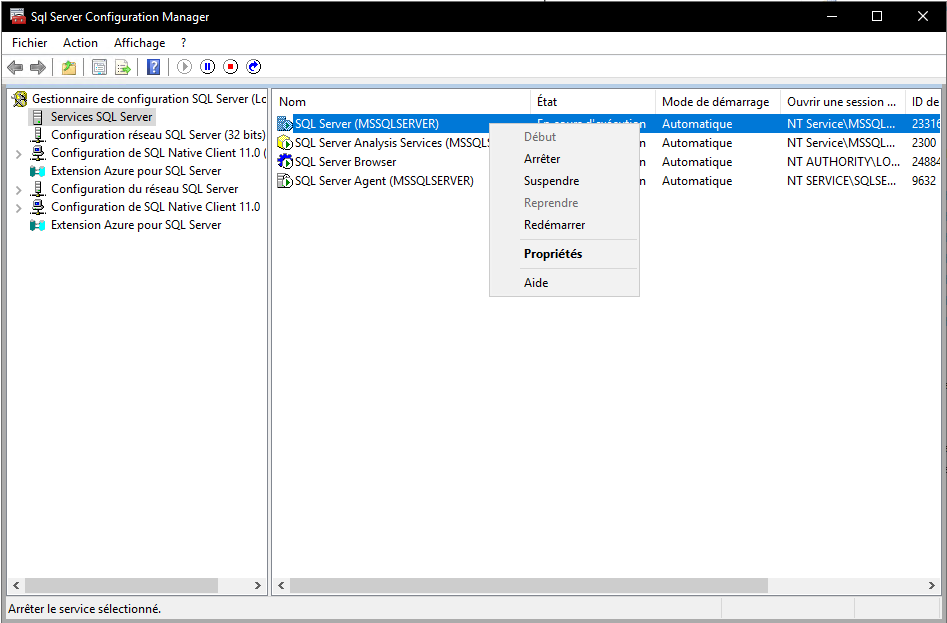Open the Properties toolbar icon
This screenshot has width=947, height=623.
pos(99,67)
